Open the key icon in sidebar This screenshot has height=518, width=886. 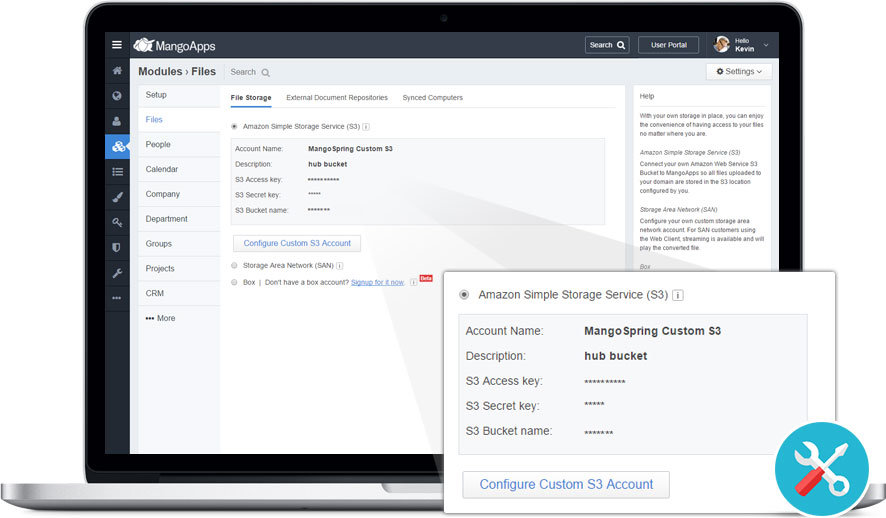(117, 223)
